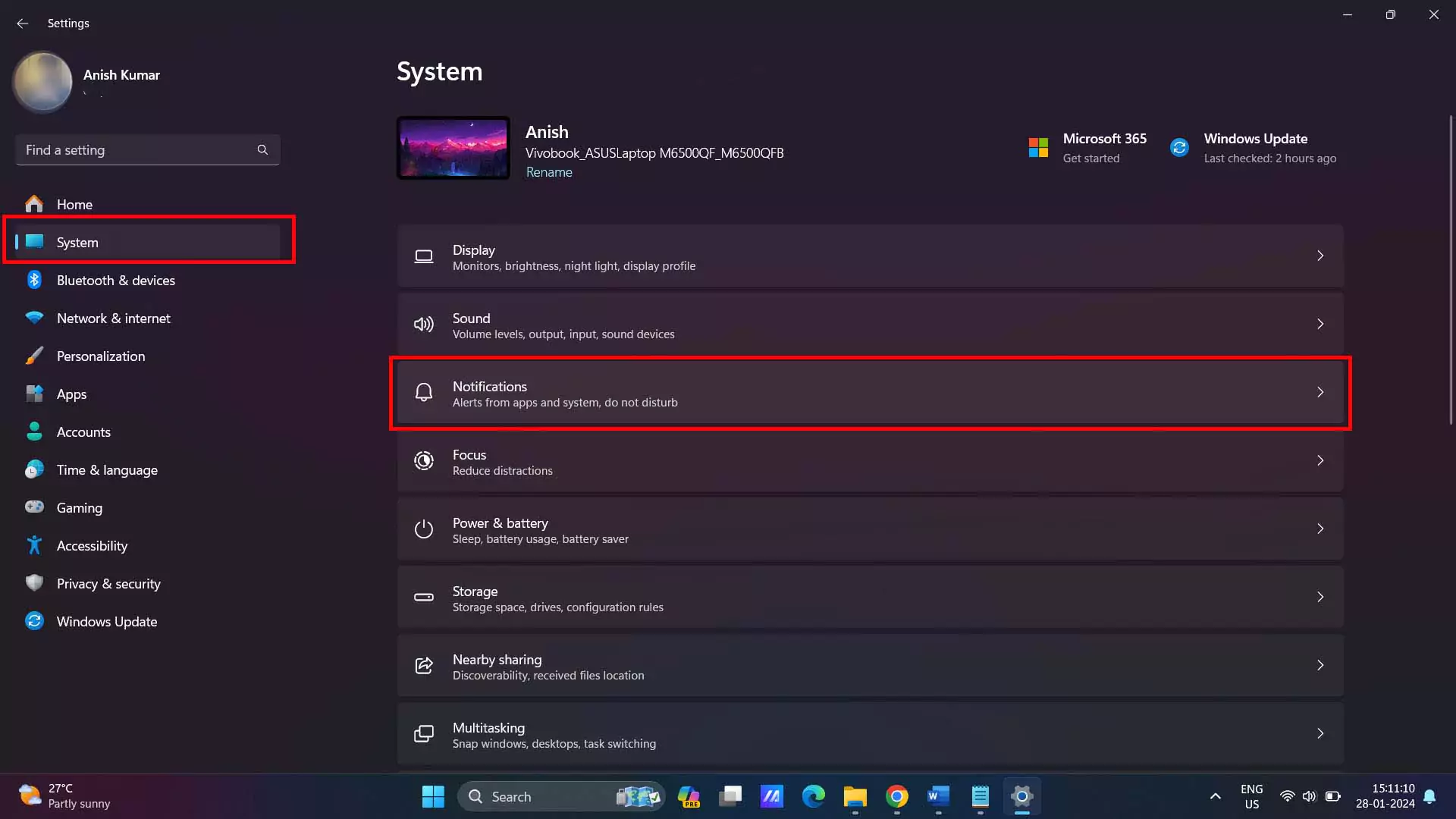Image resolution: width=1456 pixels, height=819 pixels.
Task: Open Bluetooth & devices settings
Action: point(115,280)
